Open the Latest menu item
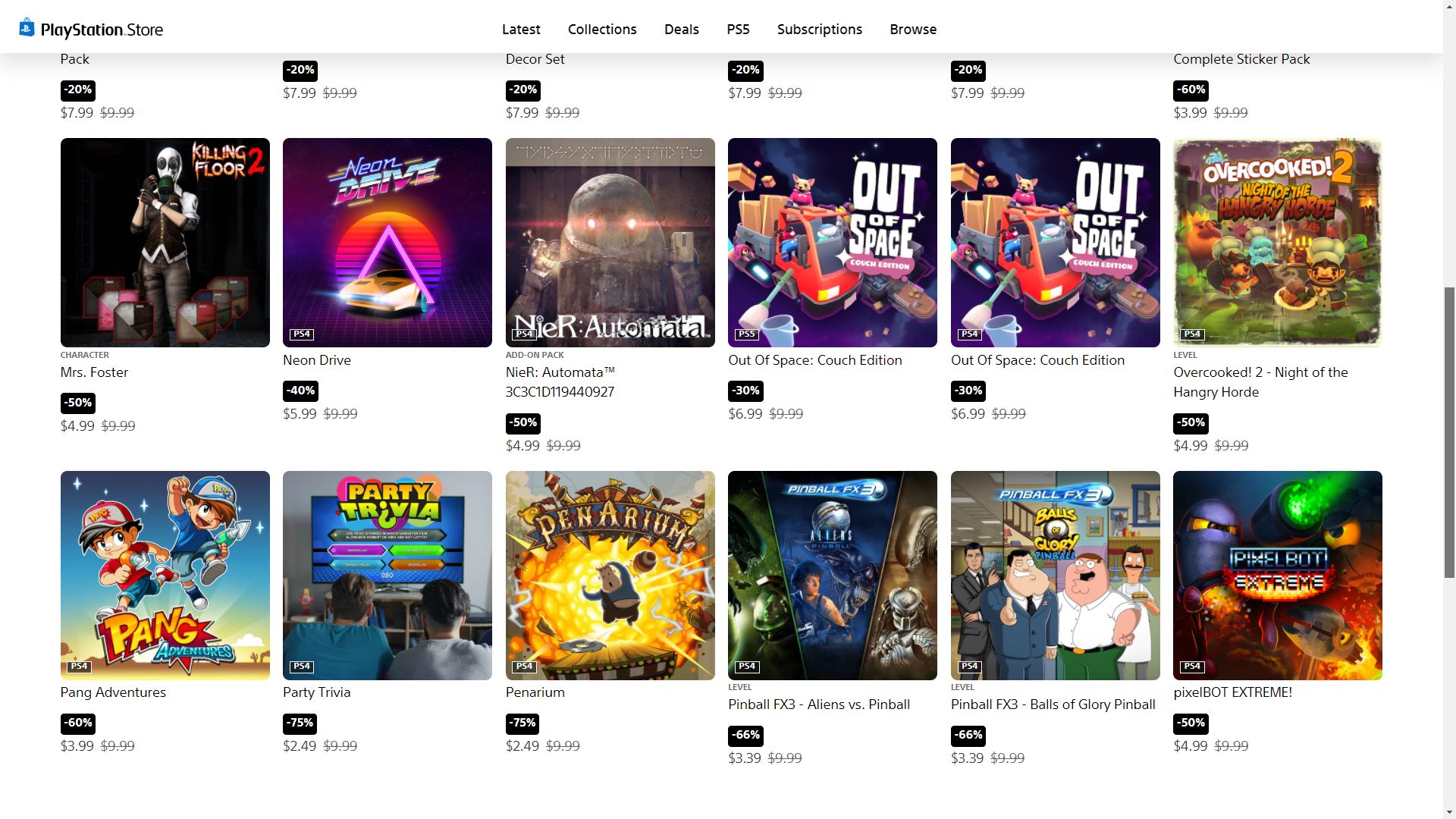1456x819 pixels. point(521,30)
